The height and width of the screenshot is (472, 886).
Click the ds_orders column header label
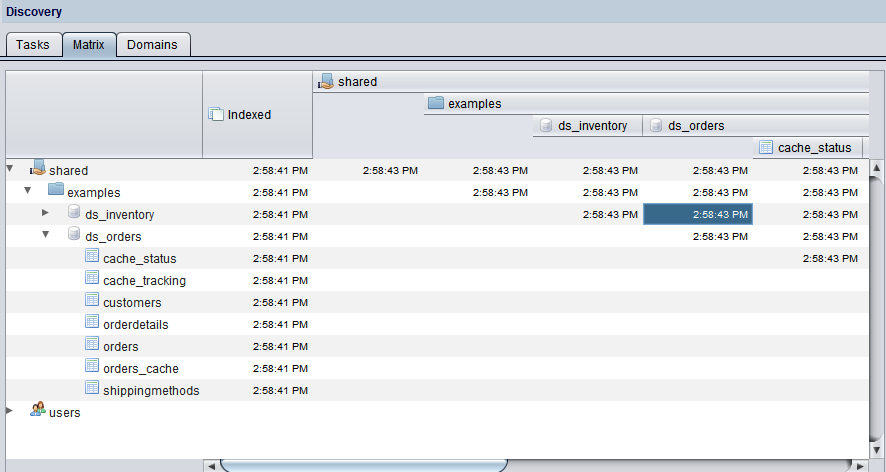pyautogui.click(x=696, y=126)
